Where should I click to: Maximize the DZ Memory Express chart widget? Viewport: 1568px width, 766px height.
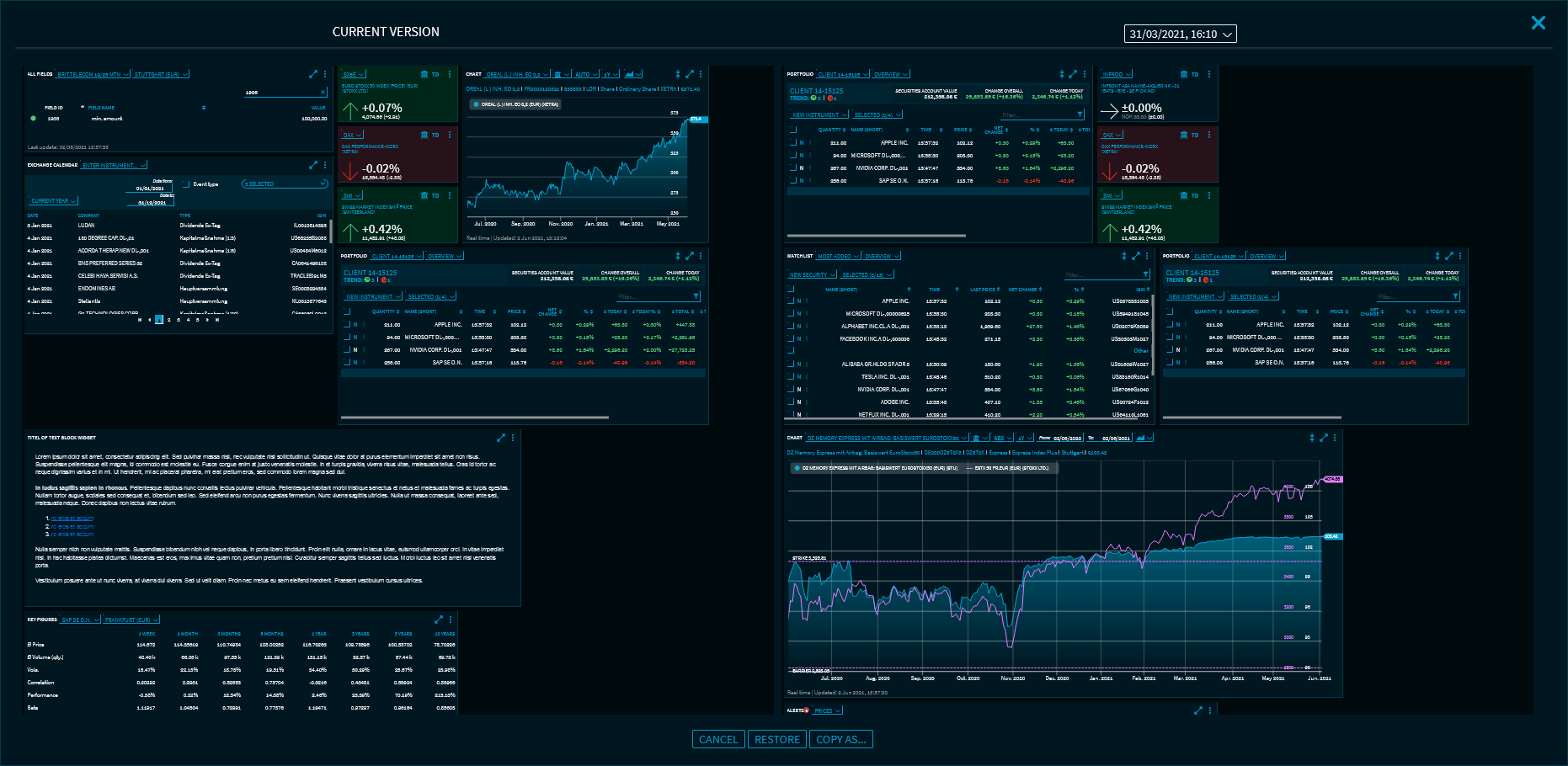pyautogui.click(x=1323, y=438)
